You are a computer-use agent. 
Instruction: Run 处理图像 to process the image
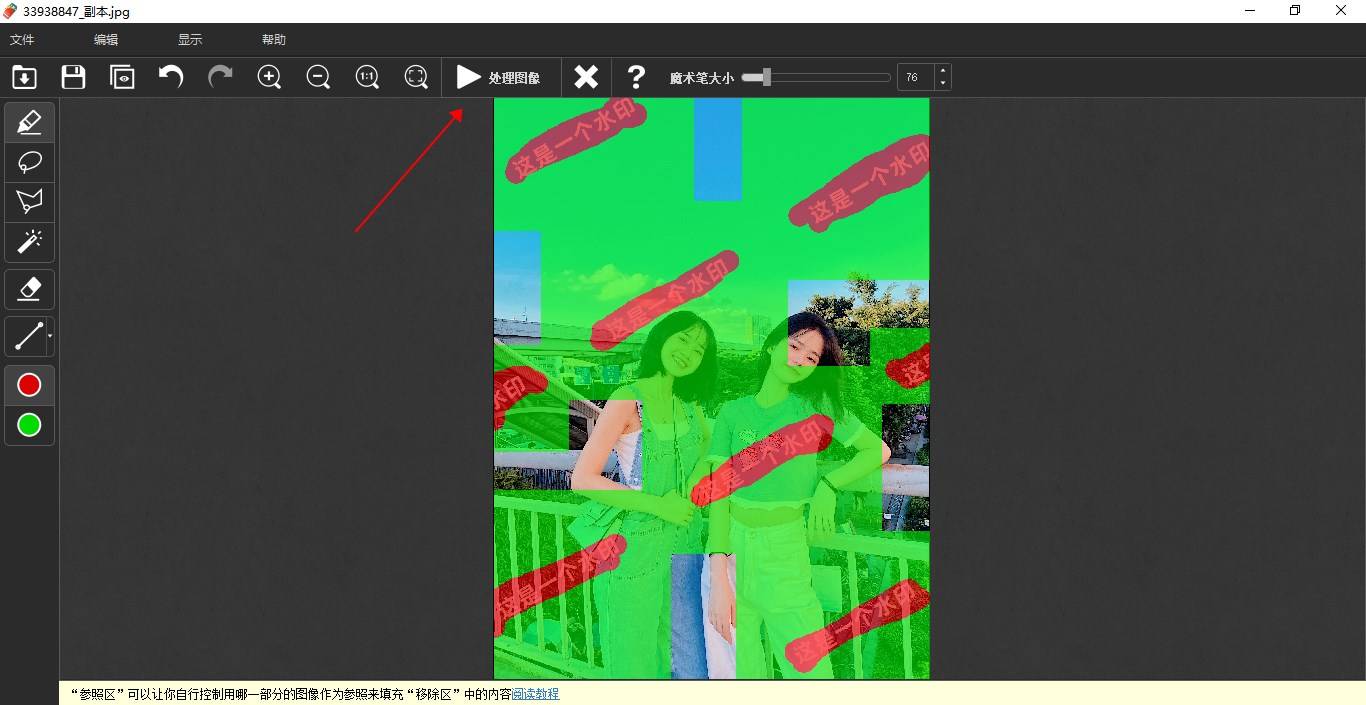click(x=500, y=77)
